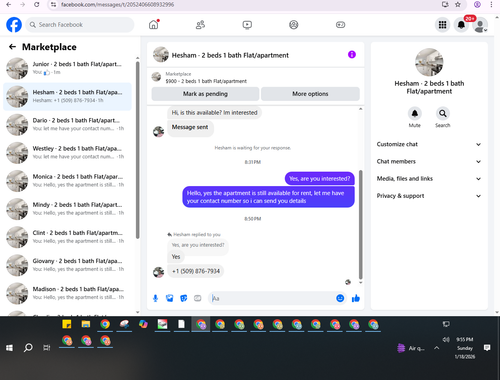Open the Windows Start menu
Viewport: 500px width, 380px height.
click(x=9, y=348)
